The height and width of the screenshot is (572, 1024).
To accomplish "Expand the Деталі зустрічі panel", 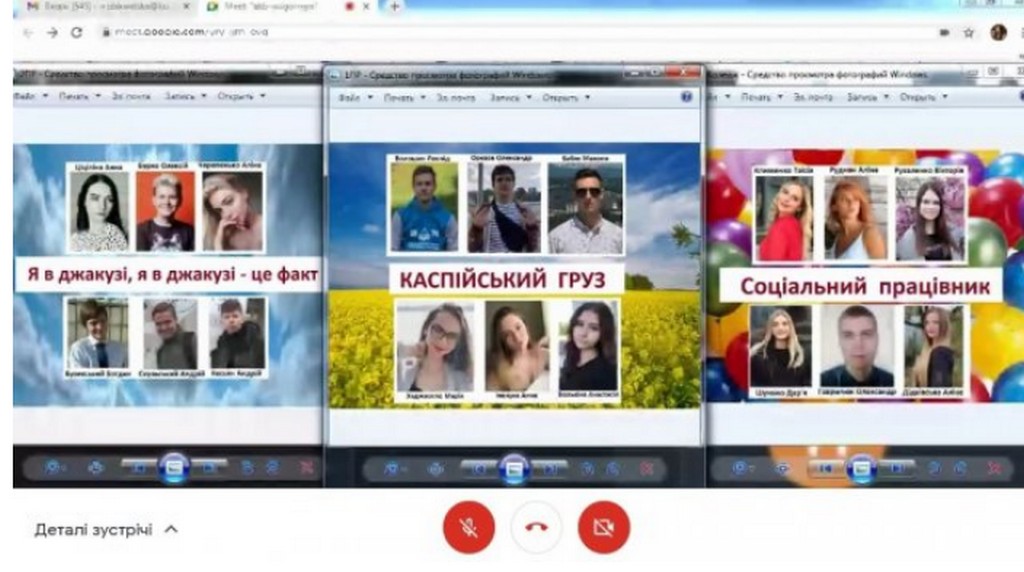I will coord(171,529).
